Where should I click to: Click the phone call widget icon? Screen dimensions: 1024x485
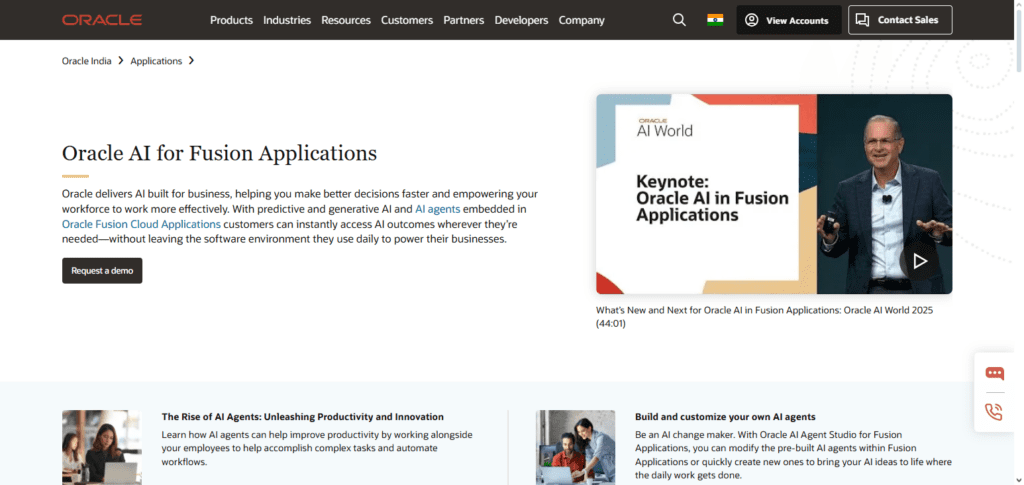click(995, 412)
